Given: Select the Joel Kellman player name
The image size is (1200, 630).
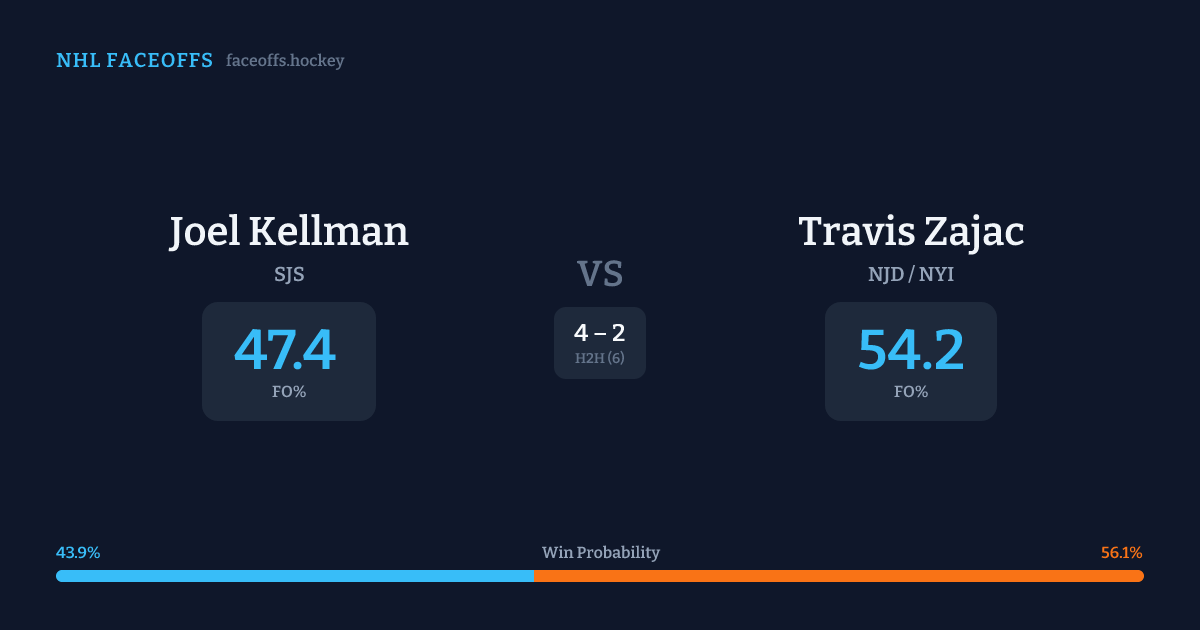Looking at the screenshot, I should point(289,232).
